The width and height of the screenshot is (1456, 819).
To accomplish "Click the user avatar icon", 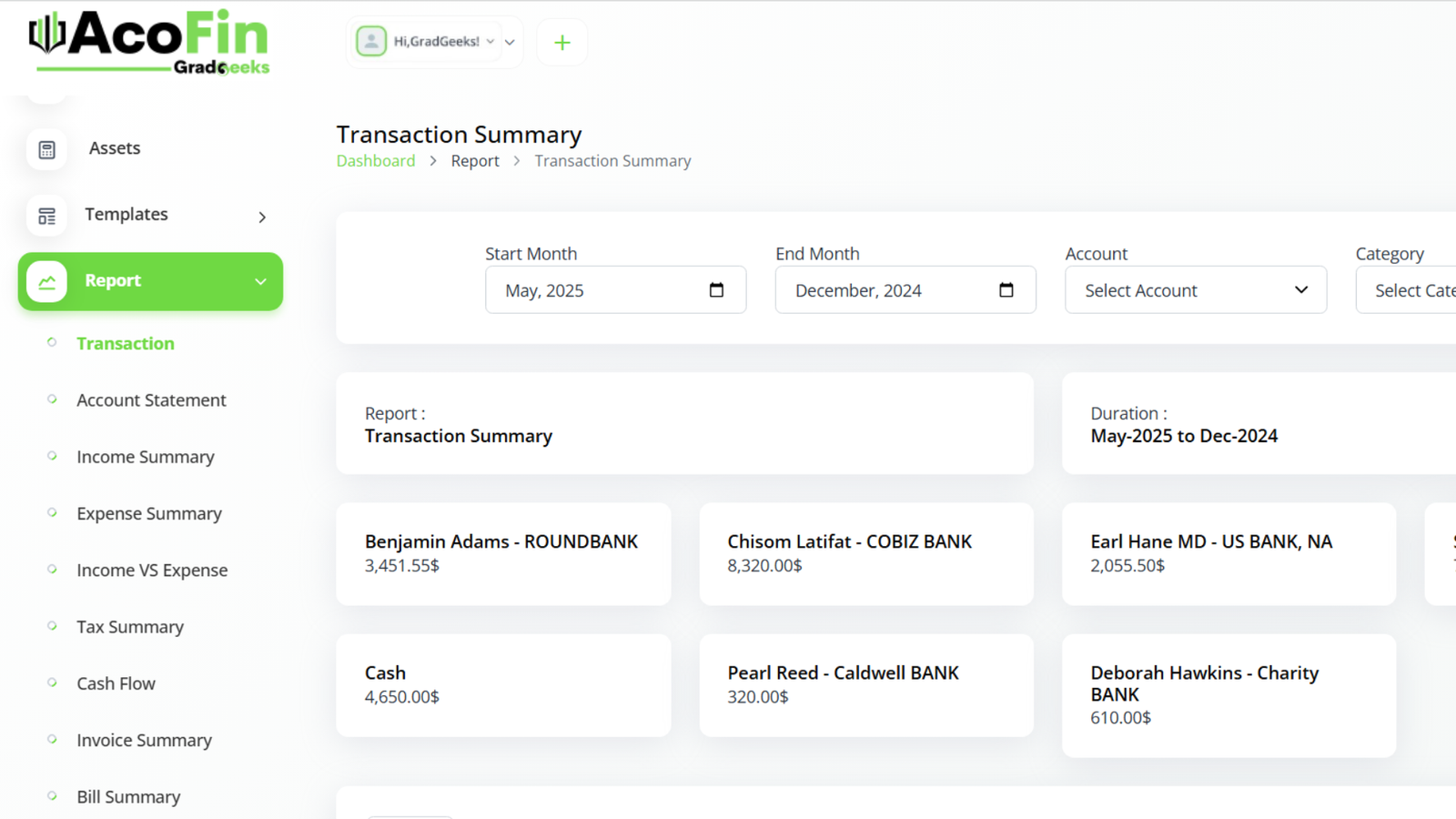I will tap(370, 41).
